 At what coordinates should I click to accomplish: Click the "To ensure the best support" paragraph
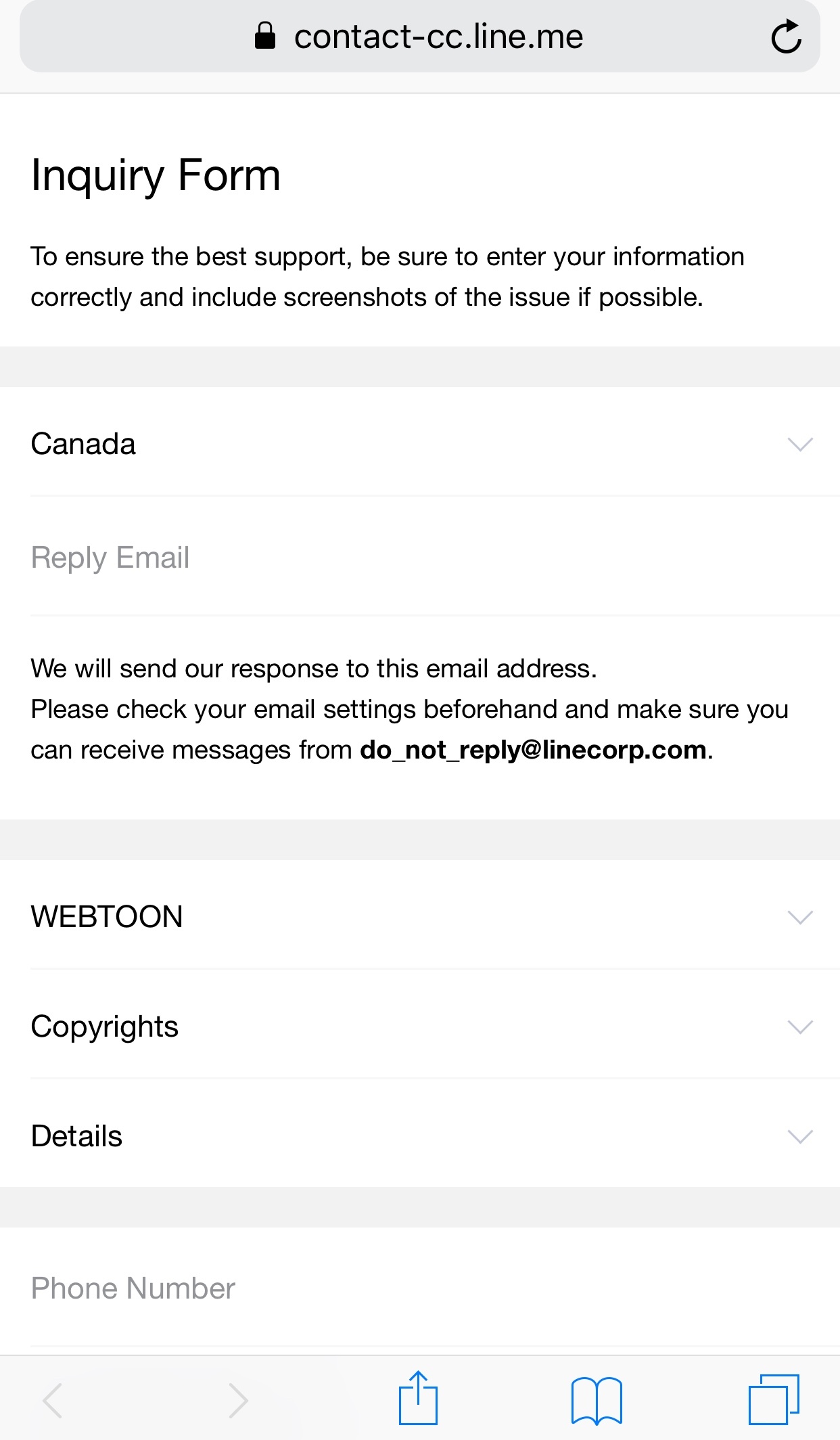(387, 277)
